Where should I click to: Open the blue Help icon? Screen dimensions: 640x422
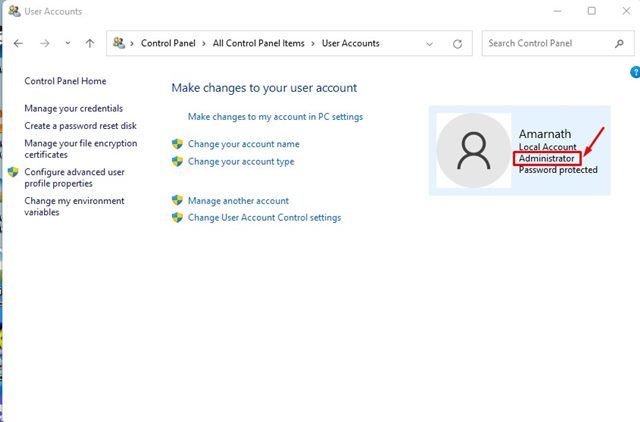(635, 72)
